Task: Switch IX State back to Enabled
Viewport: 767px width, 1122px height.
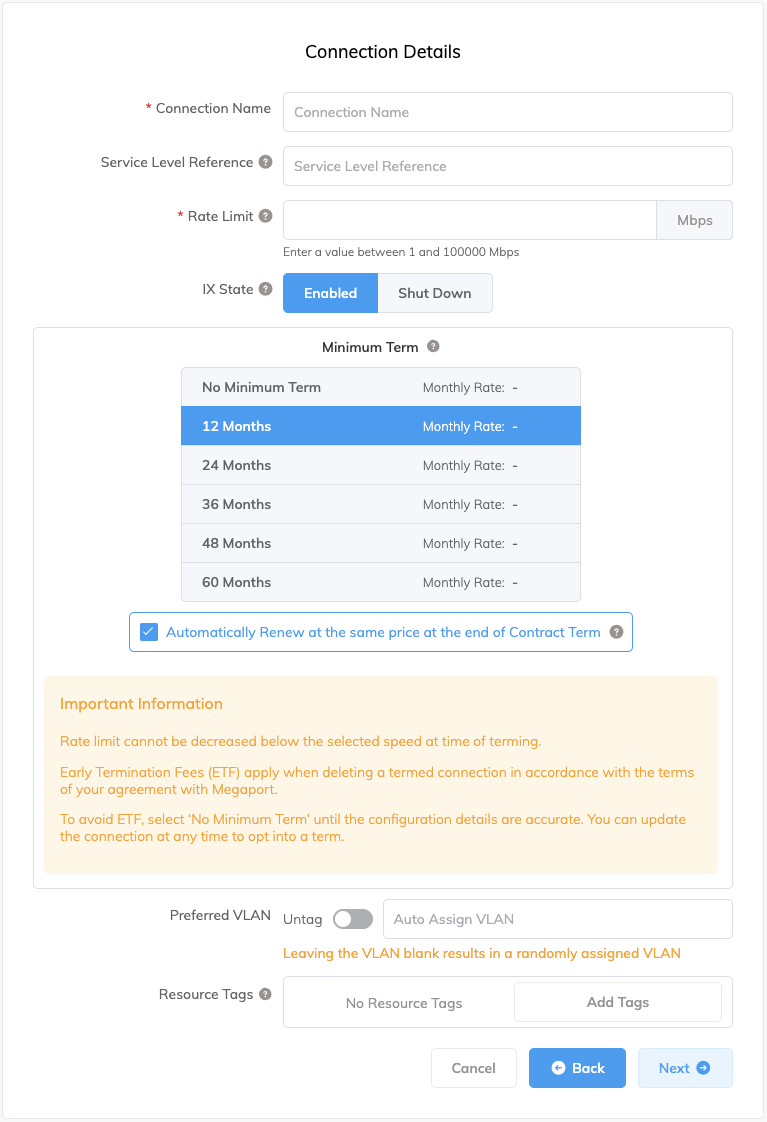Action: [330, 292]
